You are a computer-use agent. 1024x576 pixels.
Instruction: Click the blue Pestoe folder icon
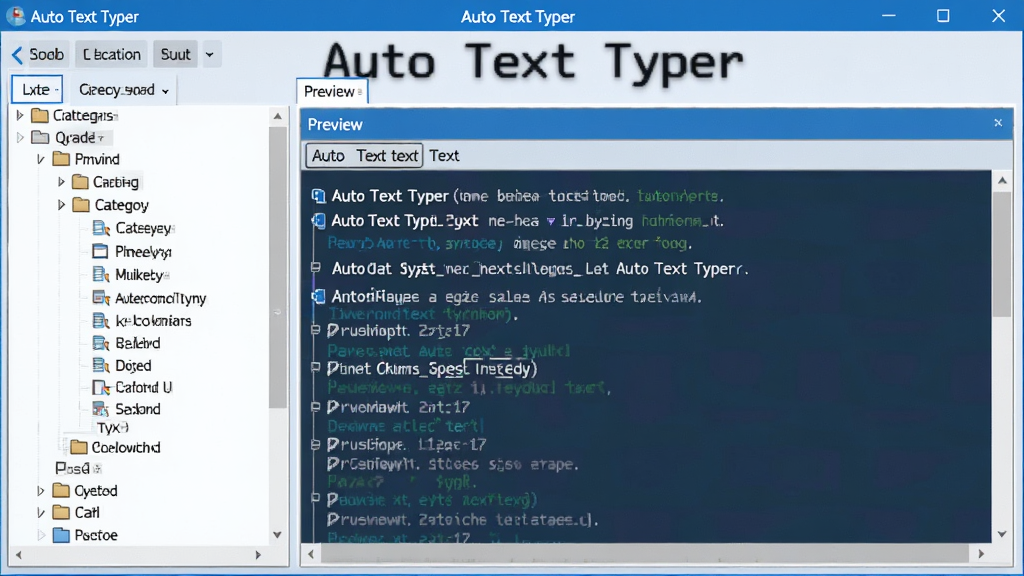click(61, 535)
